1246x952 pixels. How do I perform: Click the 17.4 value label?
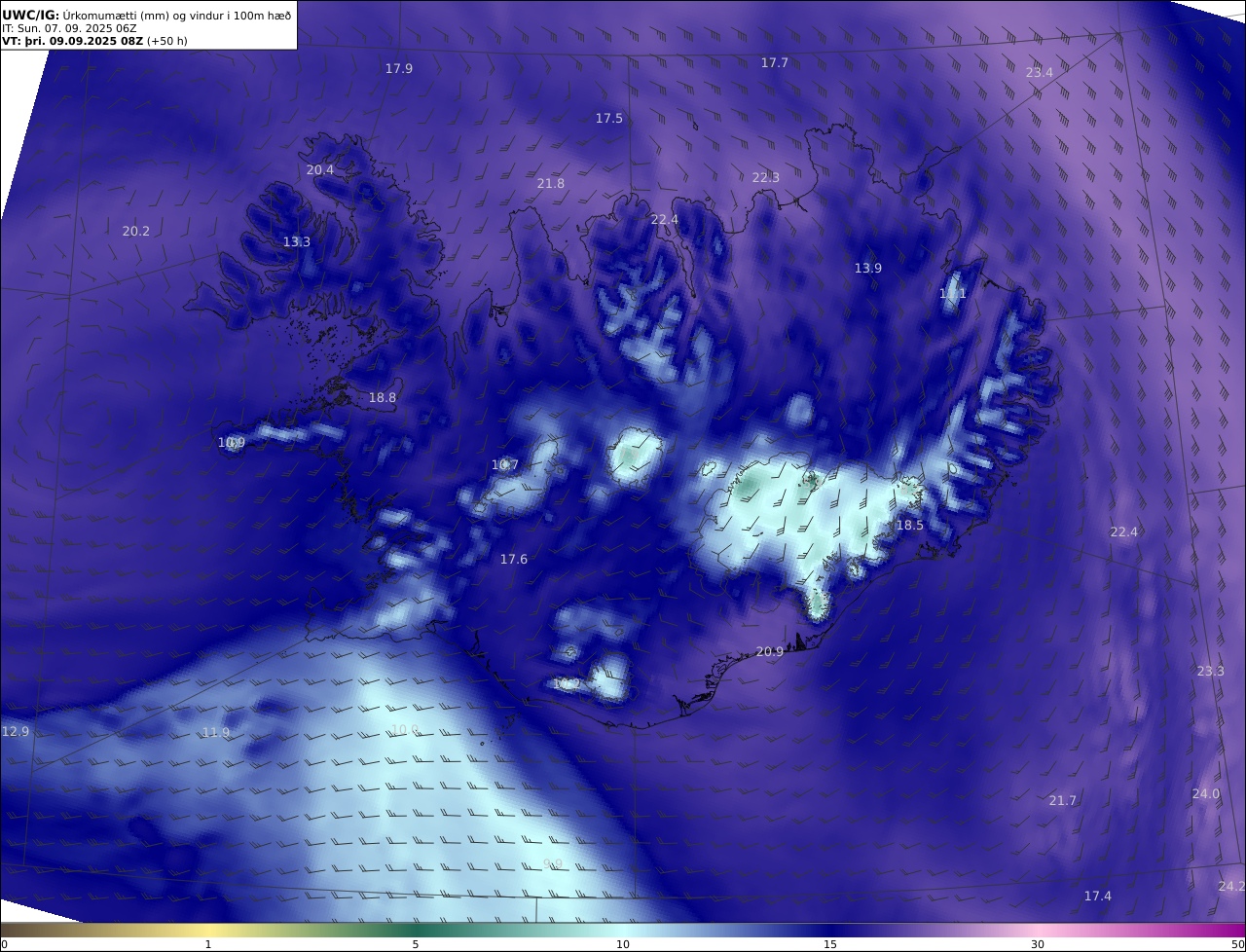coord(1097,896)
